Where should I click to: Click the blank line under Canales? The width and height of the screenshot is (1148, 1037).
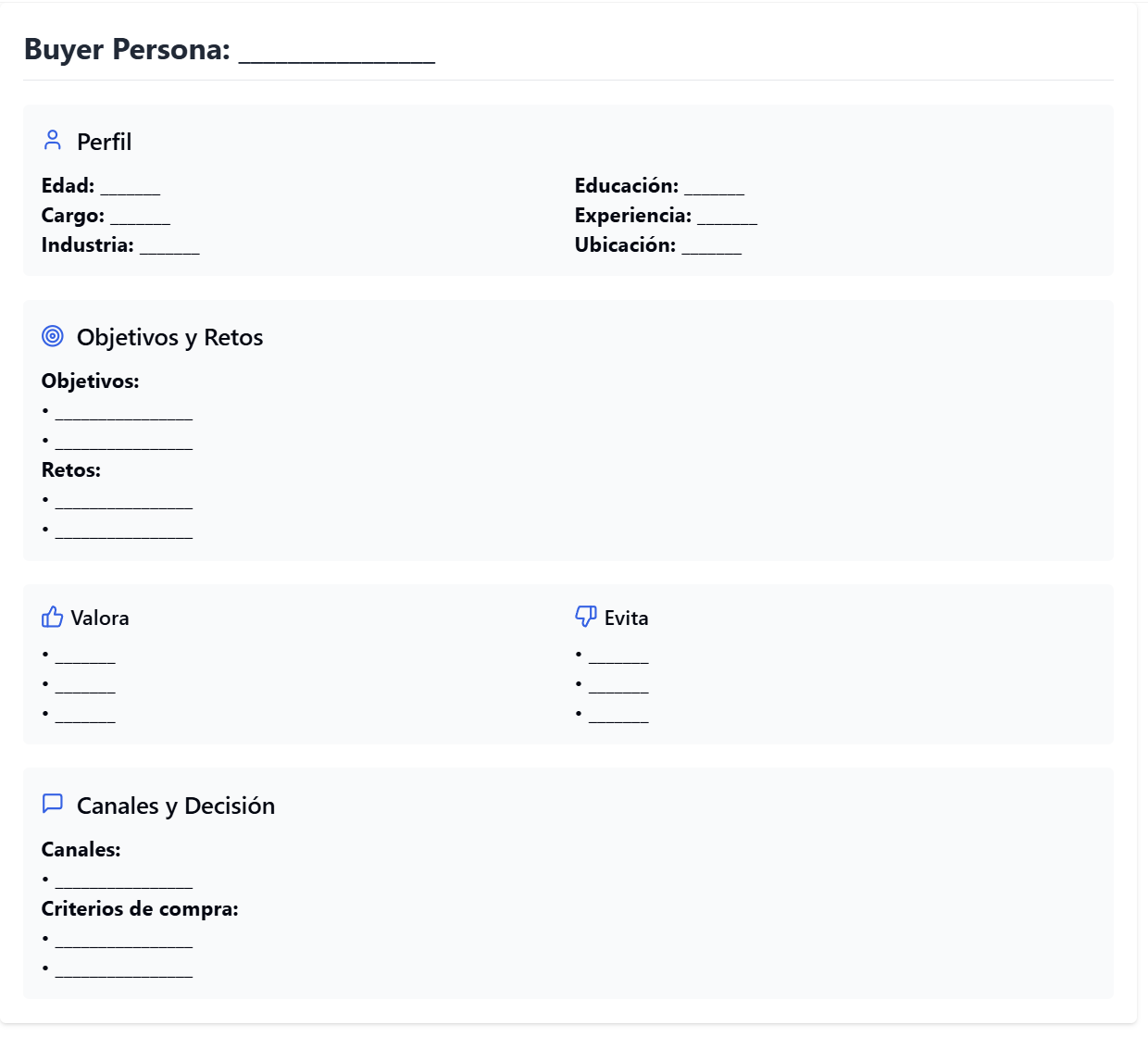coord(124,881)
